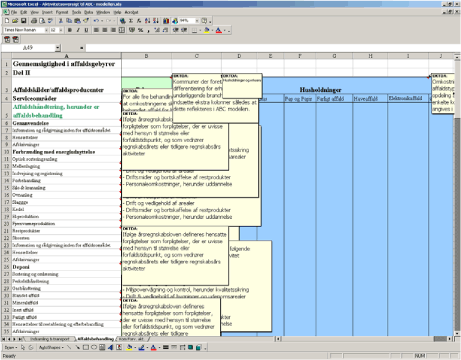Open the File menu
This screenshot has width=461, height=360.
(x=14, y=12)
